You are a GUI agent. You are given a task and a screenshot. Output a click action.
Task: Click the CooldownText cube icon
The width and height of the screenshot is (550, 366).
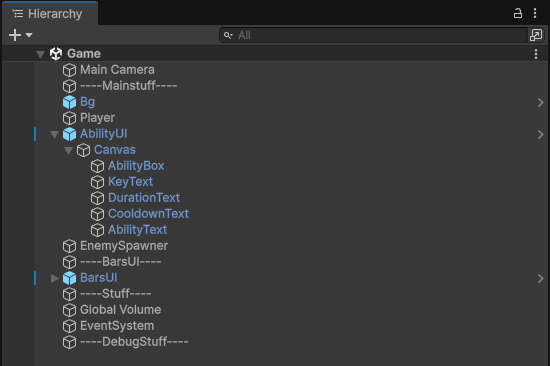(x=97, y=214)
